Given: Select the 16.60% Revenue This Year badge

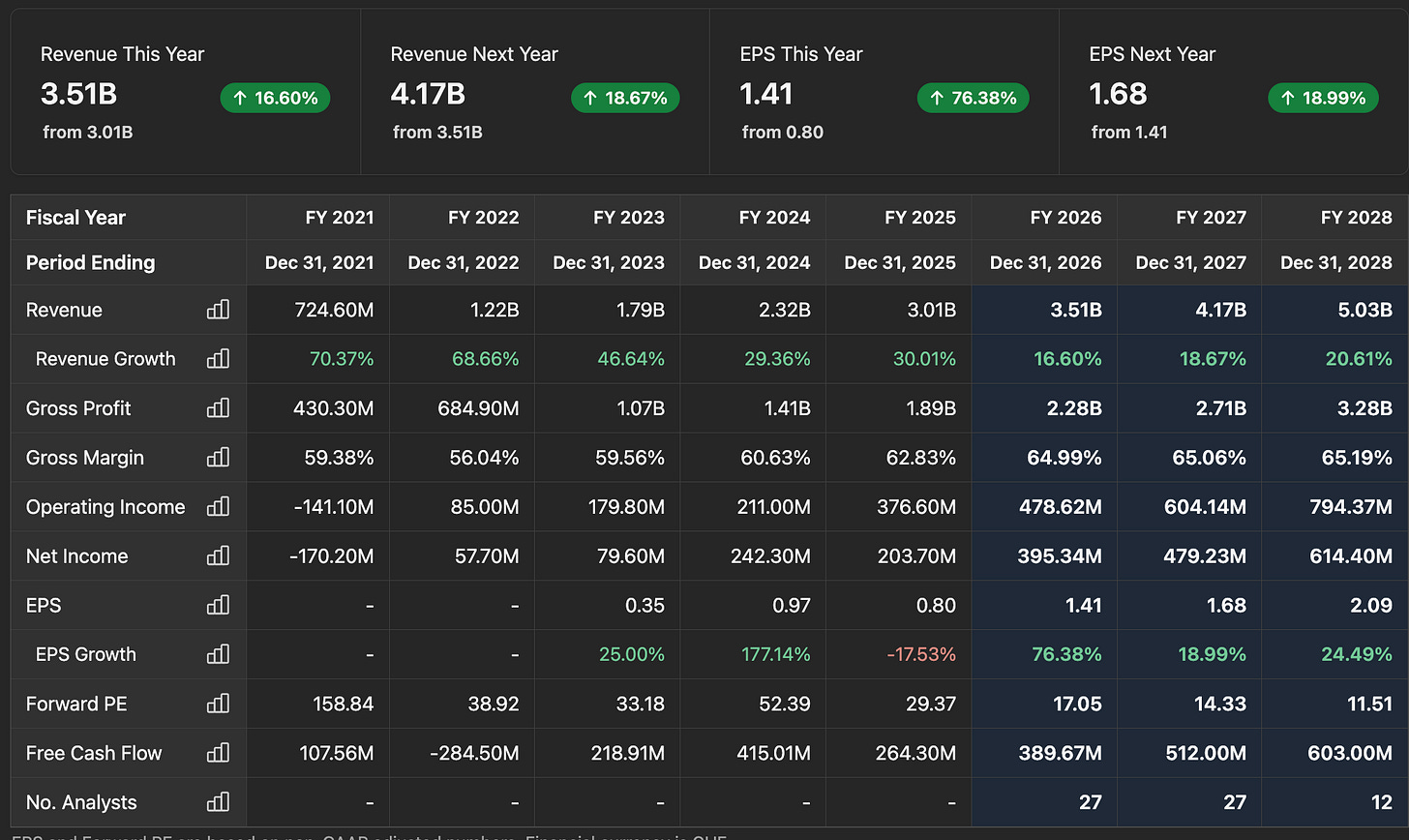Looking at the screenshot, I should click(x=276, y=98).
